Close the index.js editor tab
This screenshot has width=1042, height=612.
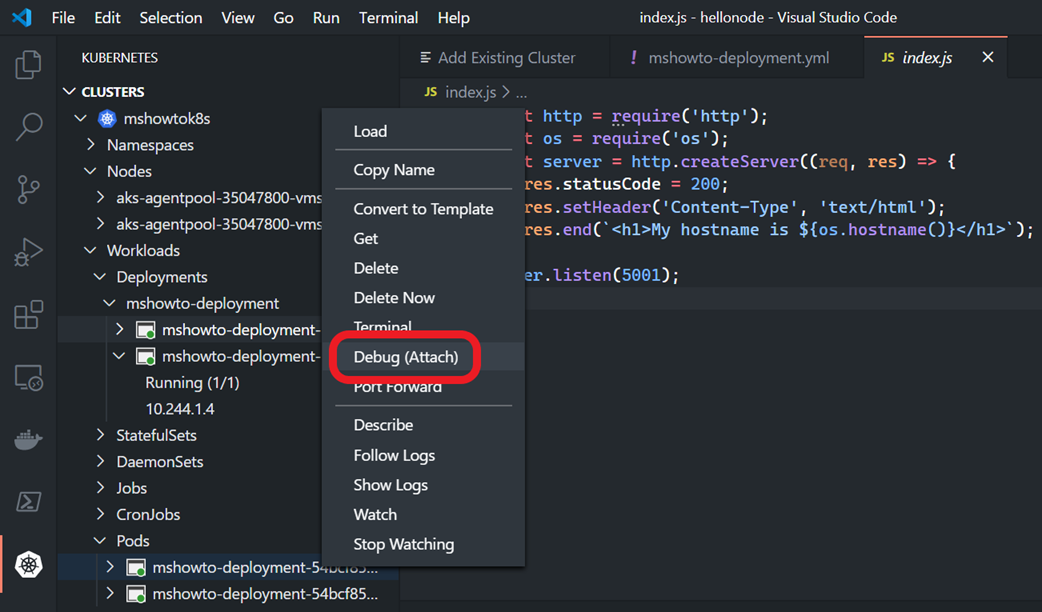pos(988,57)
